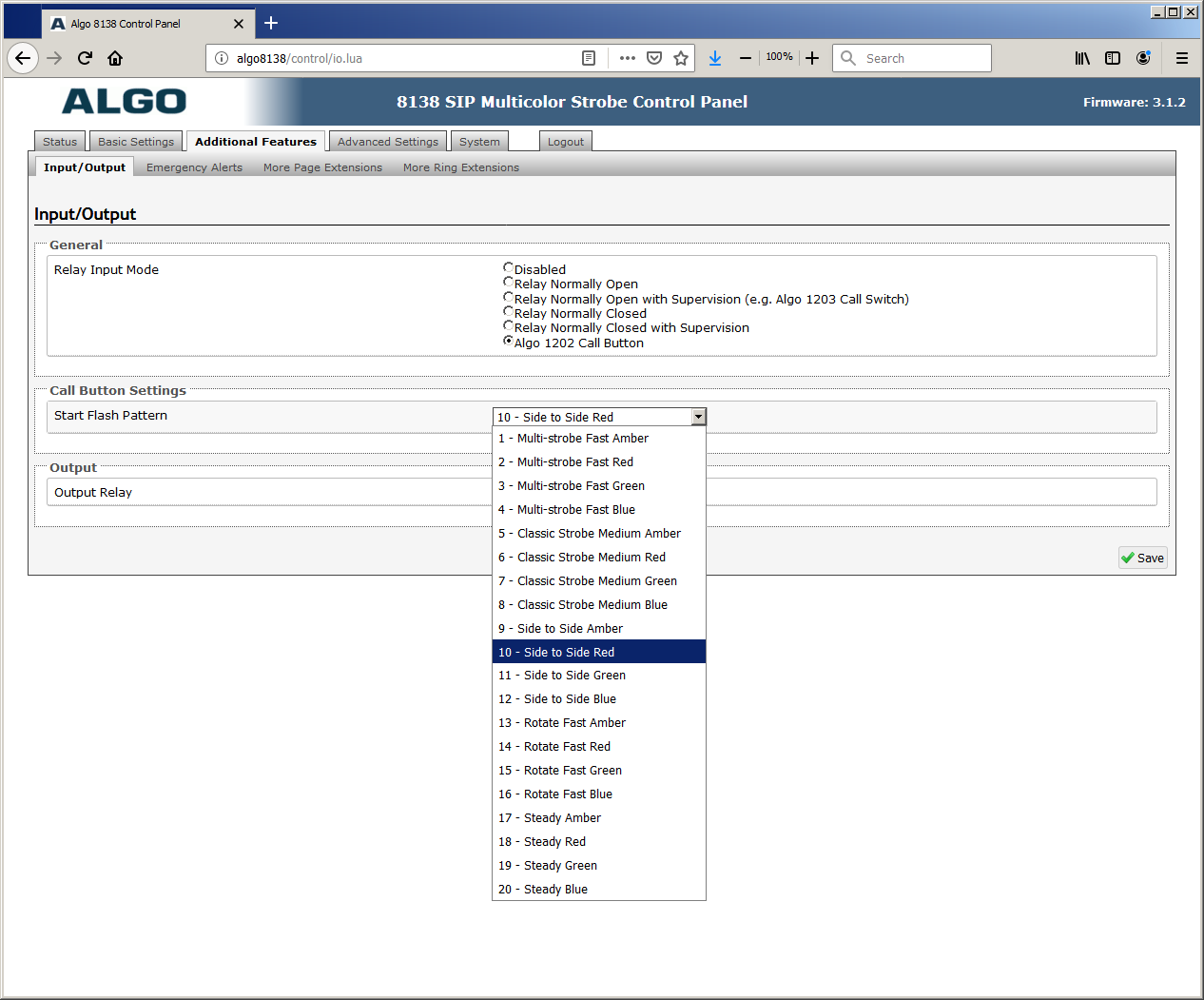Open the downloads arrow icon
The width and height of the screenshot is (1204, 1000).
coord(715,58)
